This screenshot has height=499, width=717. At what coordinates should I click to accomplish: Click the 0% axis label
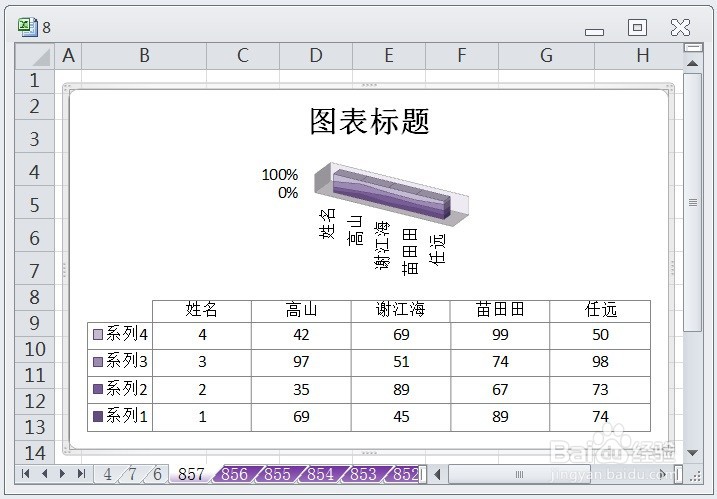(x=288, y=193)
